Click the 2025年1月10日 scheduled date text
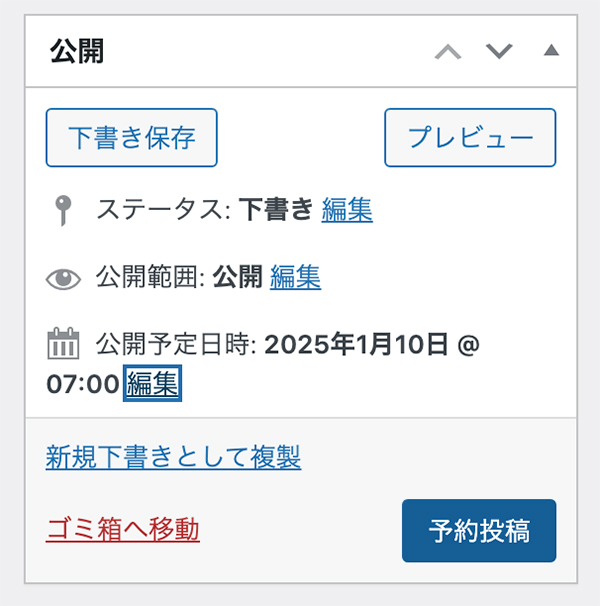 356,344
